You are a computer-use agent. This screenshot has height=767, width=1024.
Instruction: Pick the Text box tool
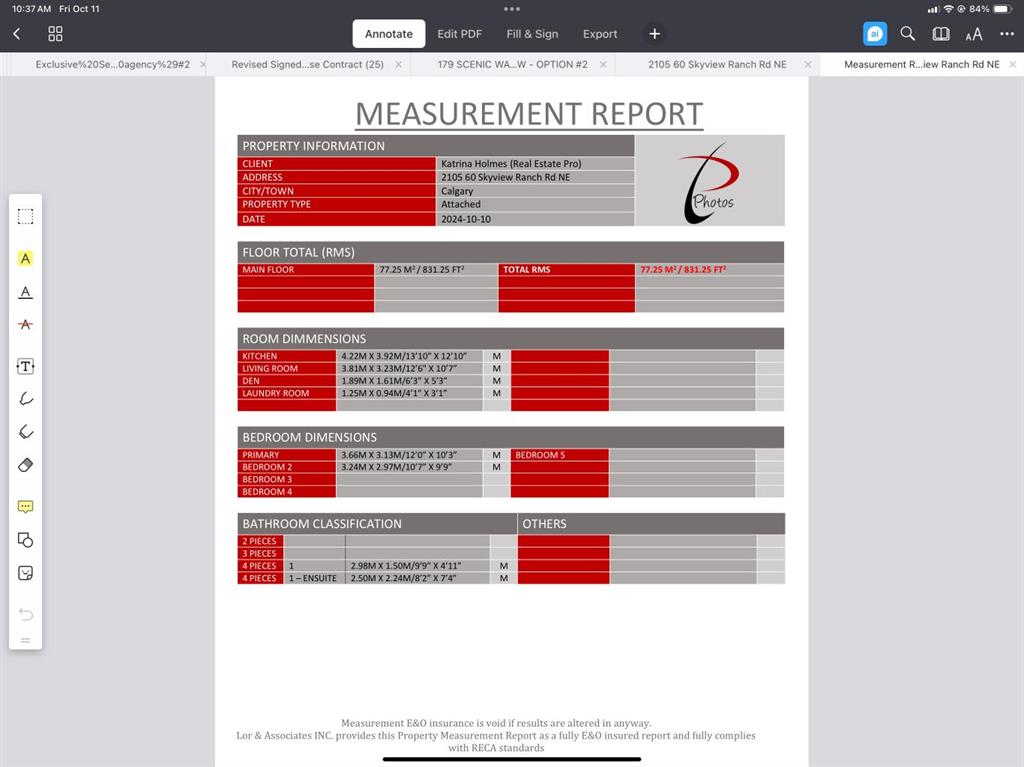26,367
